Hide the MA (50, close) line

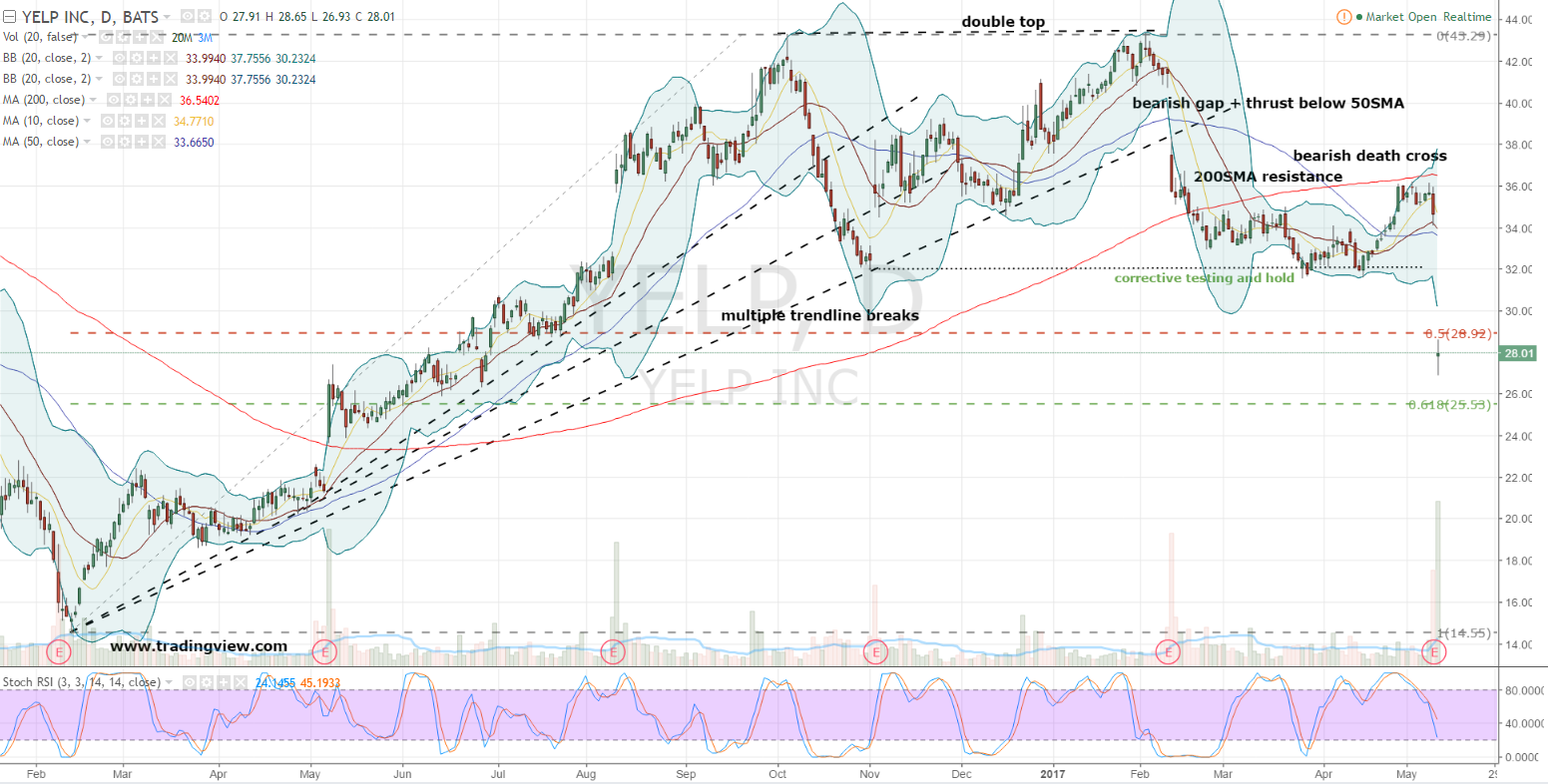[106, 143]
